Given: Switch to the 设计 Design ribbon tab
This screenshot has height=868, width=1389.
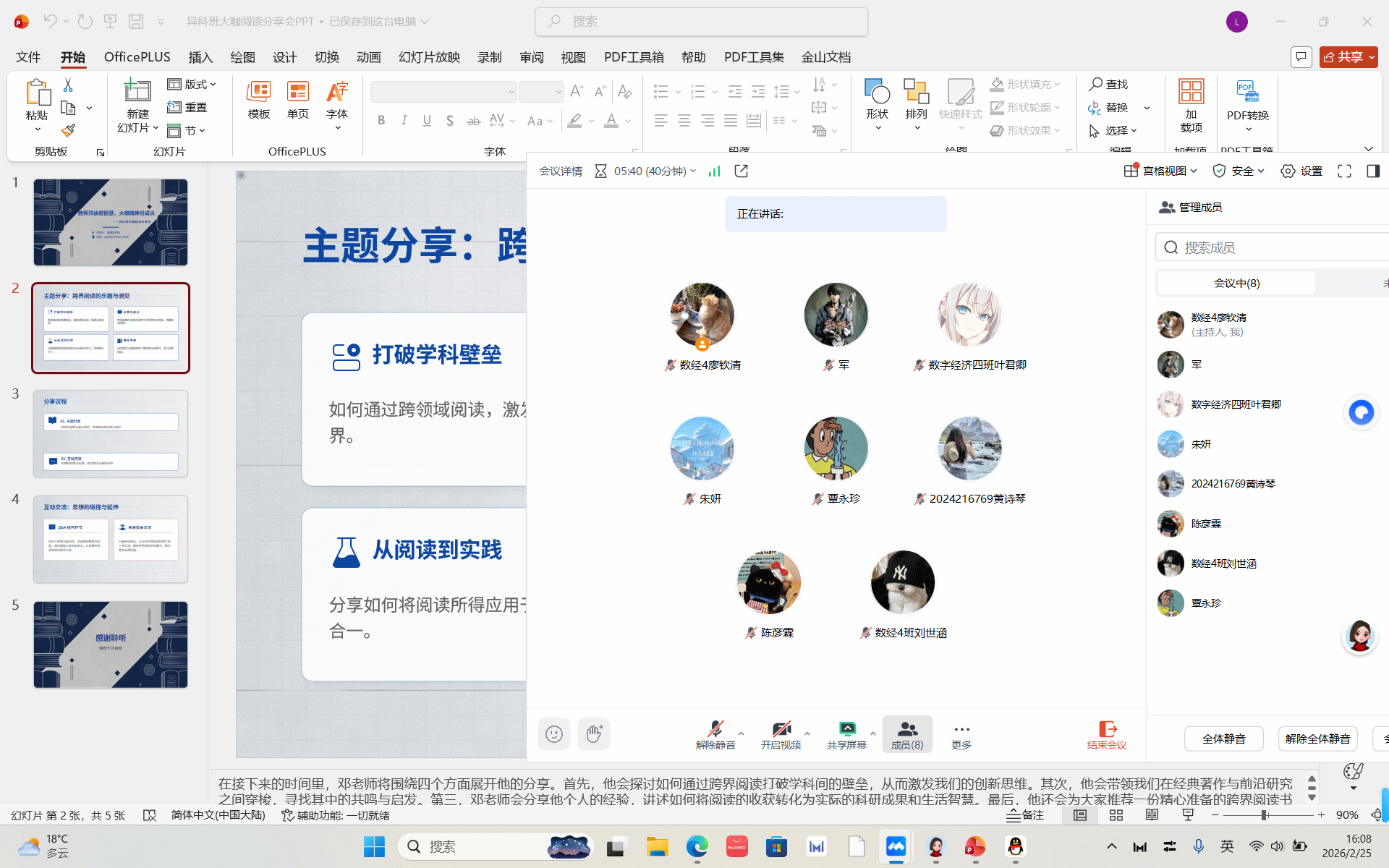Looking at the screenshot, I should pos(284,57).
